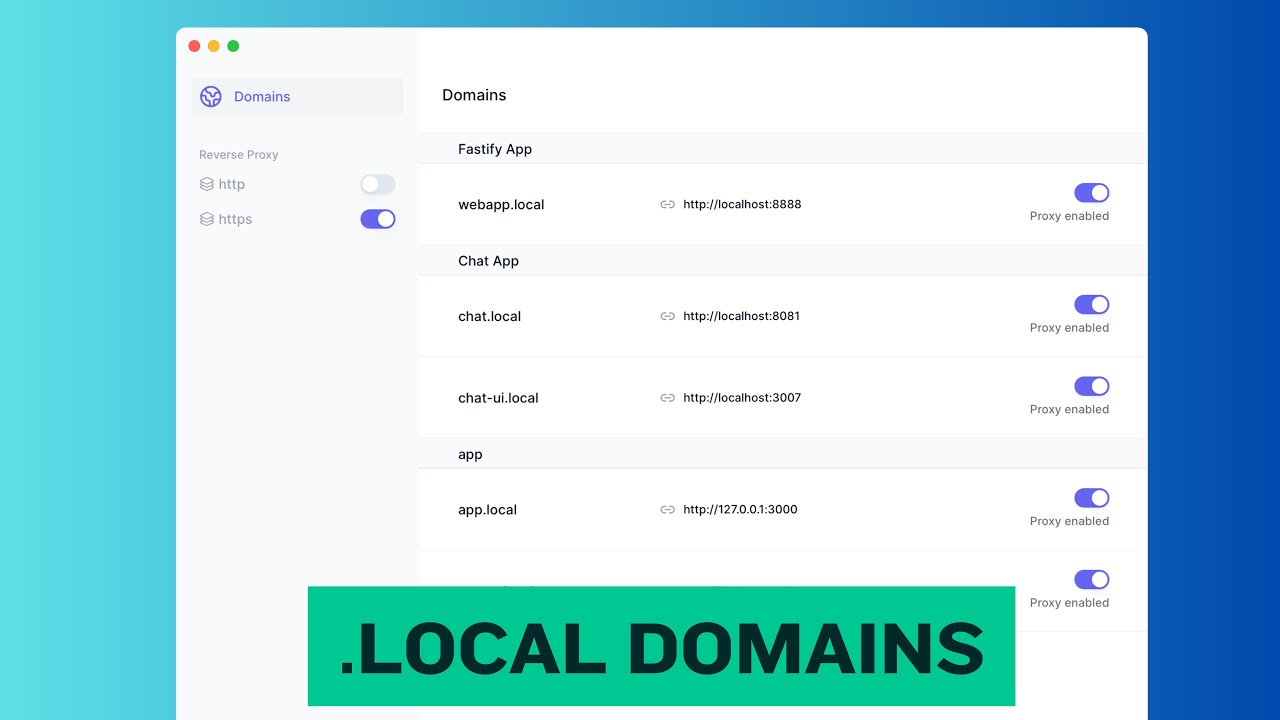1280x720 pixels.
Task: Disable the https reverse proxy toggle
Action: point(378,219)
